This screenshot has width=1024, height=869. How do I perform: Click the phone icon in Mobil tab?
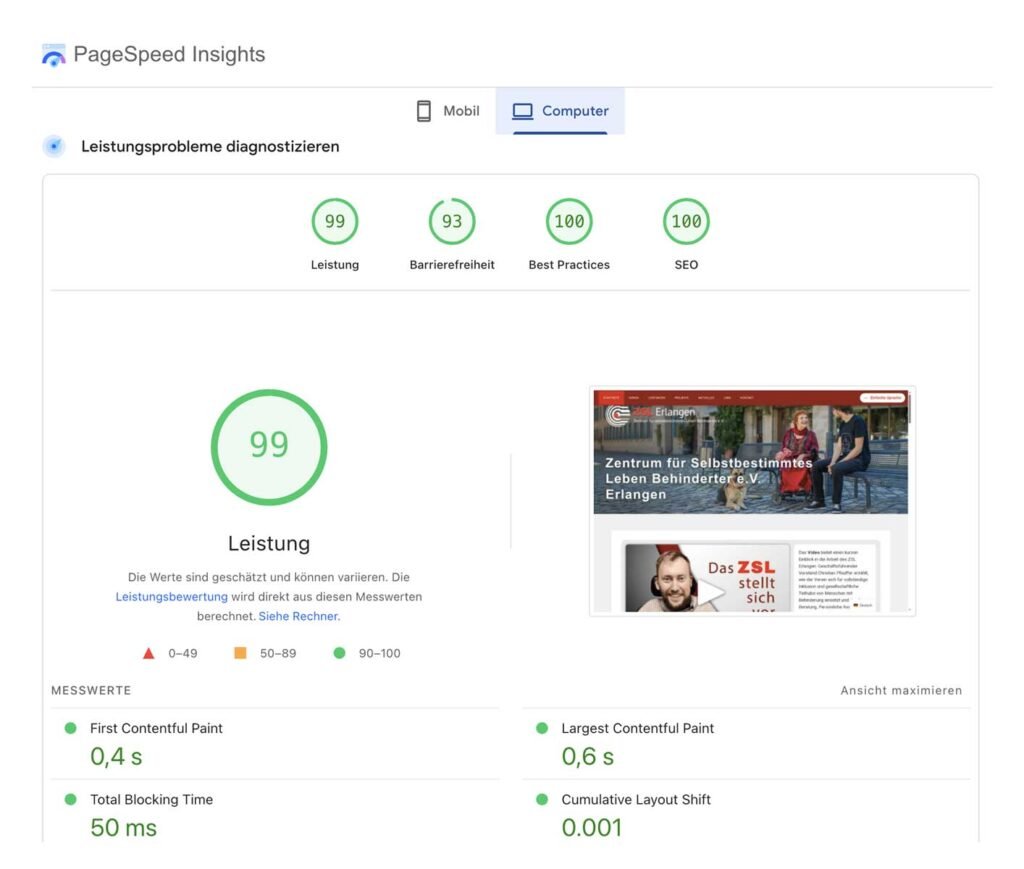tap(424, 111)
